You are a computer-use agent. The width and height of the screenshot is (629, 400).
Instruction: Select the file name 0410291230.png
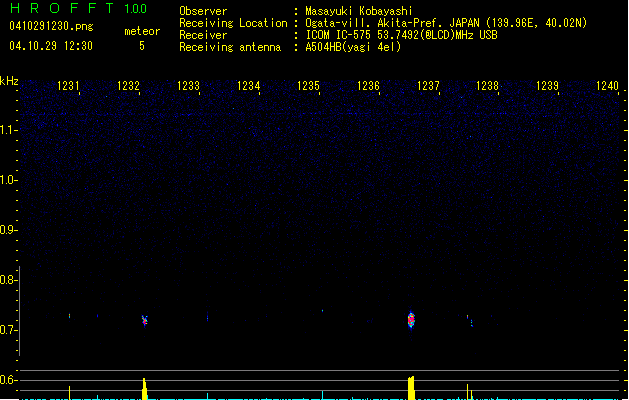coord(51,26)
